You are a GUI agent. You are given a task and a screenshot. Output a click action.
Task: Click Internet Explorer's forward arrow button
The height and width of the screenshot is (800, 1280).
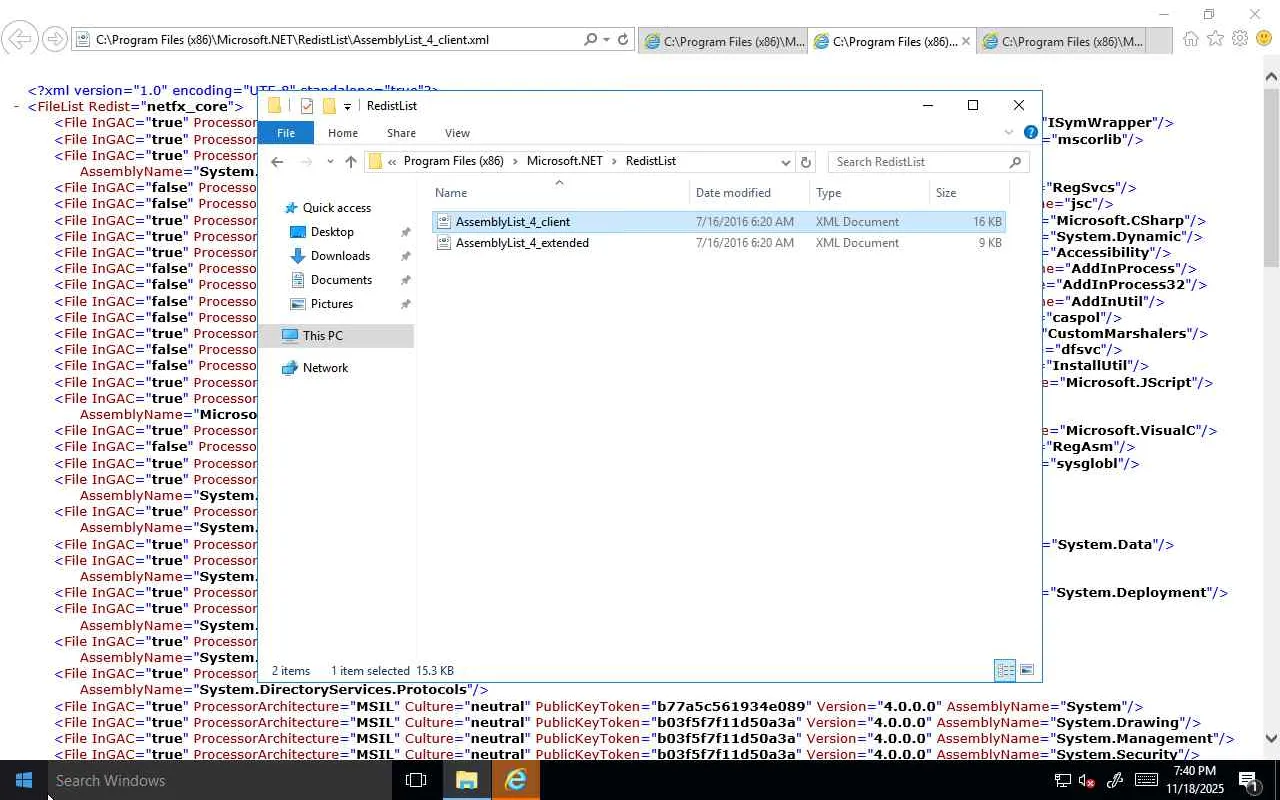[55, 40]
